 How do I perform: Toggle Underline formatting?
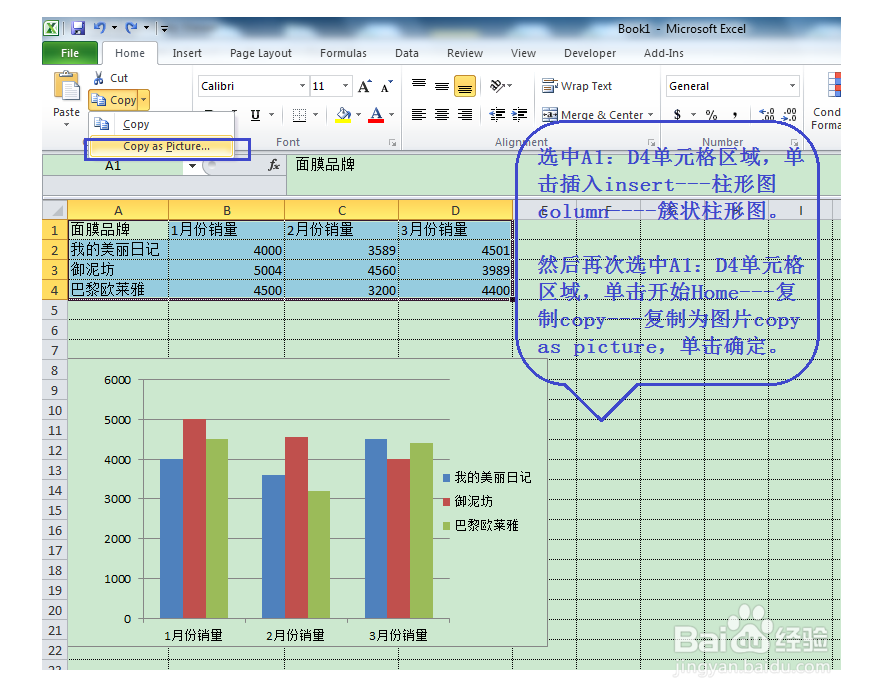255,115
